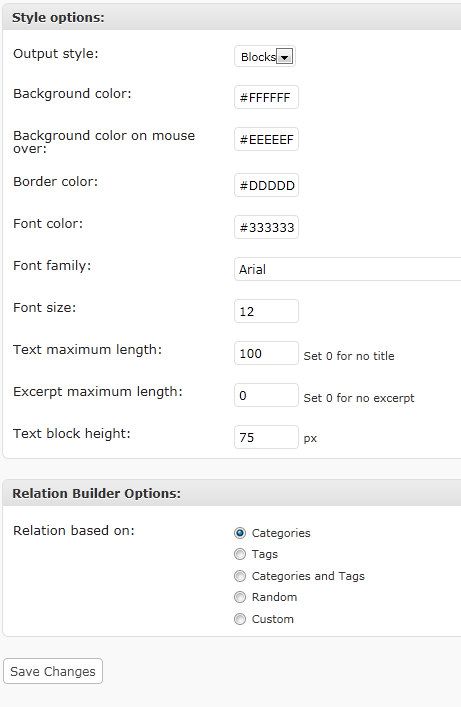The width and height of the screenshot is (461, 707).
Task: Click the Border color input field
Action: [x=266, y=185]
